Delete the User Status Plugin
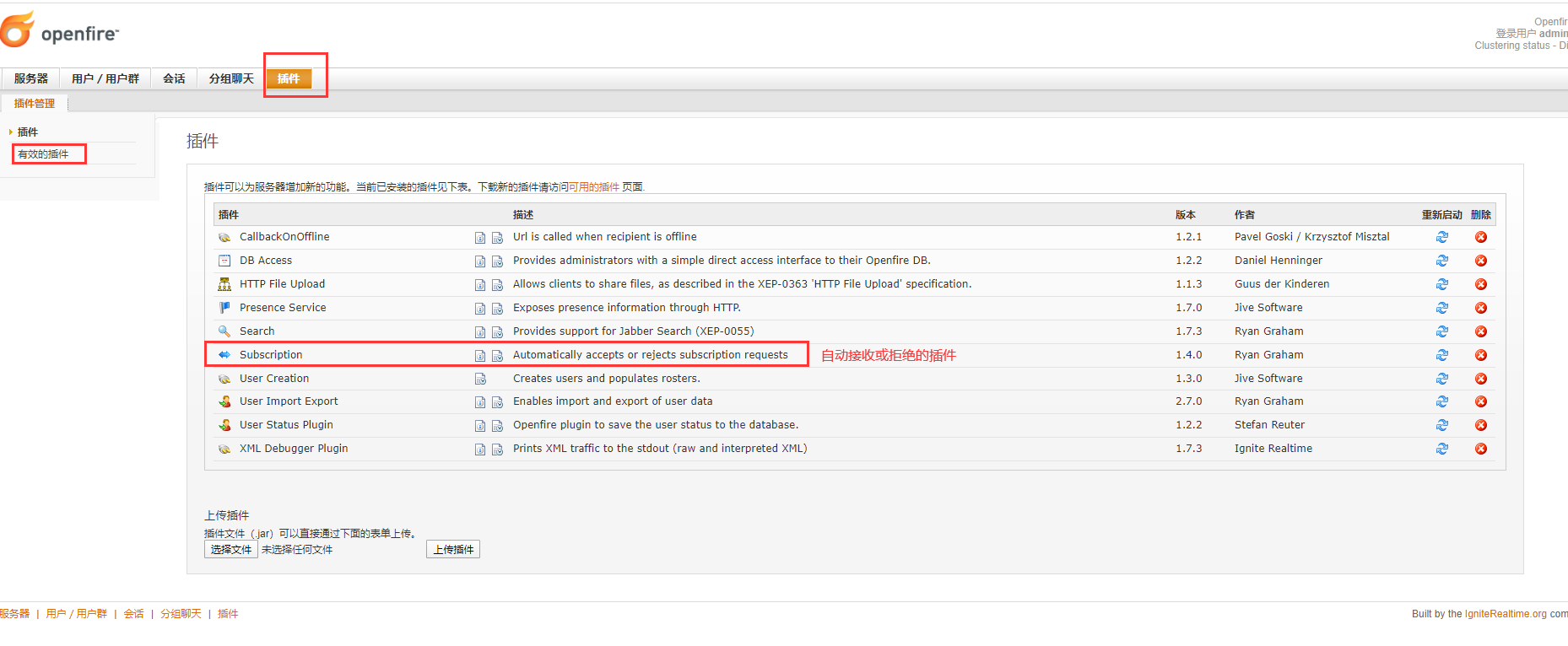 tap(1480, 425)
